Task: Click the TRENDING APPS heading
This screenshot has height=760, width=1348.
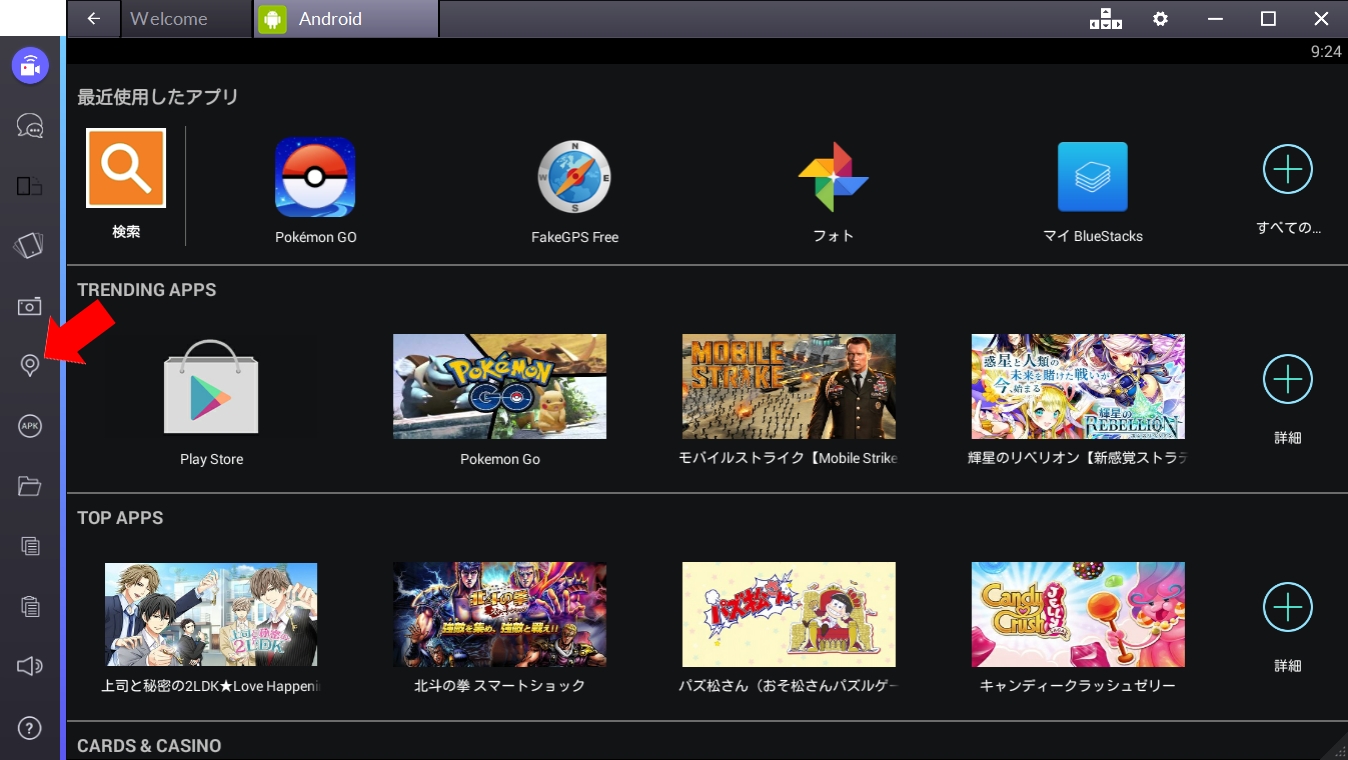Action: coord(147,290)
